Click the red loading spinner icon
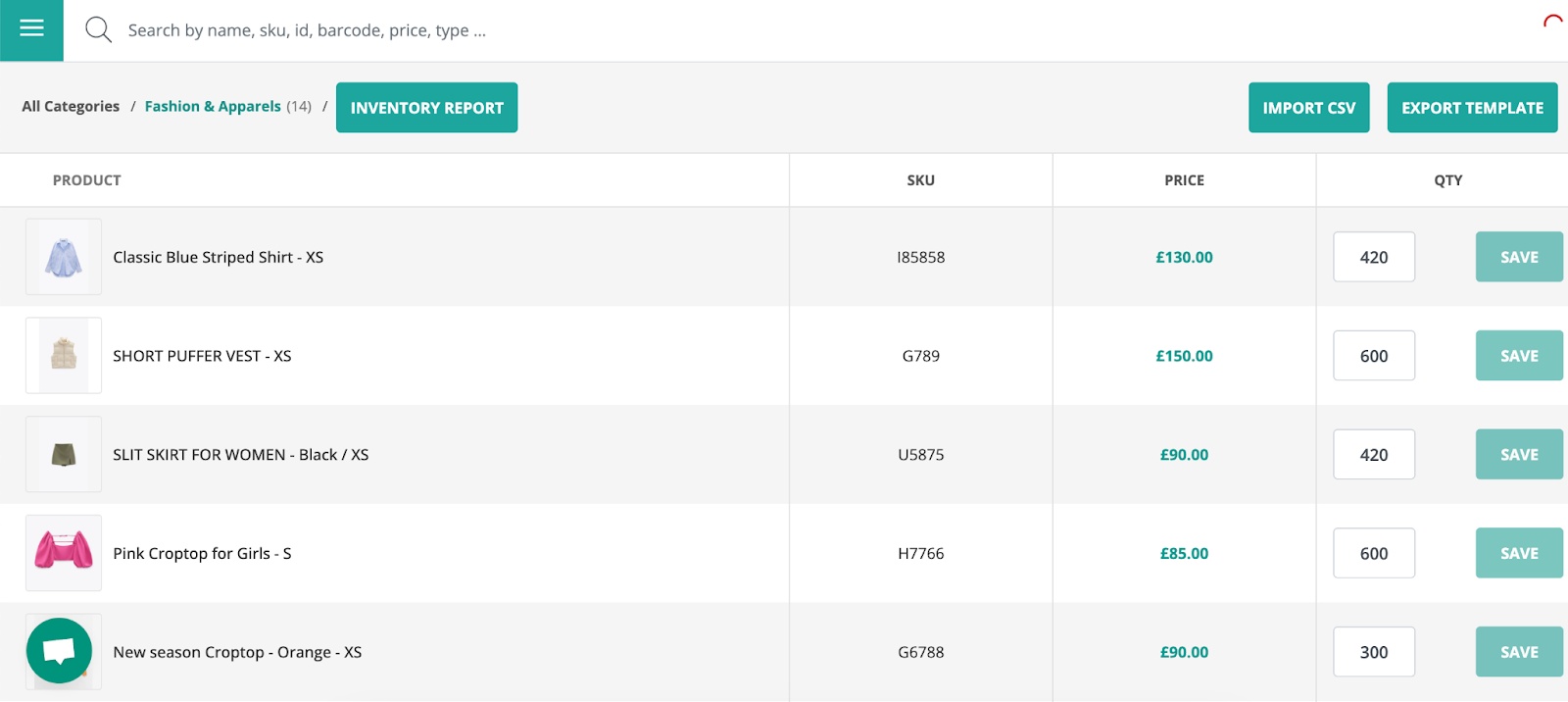Screen dimensions: 1568x702 (x=1552, y=21)
